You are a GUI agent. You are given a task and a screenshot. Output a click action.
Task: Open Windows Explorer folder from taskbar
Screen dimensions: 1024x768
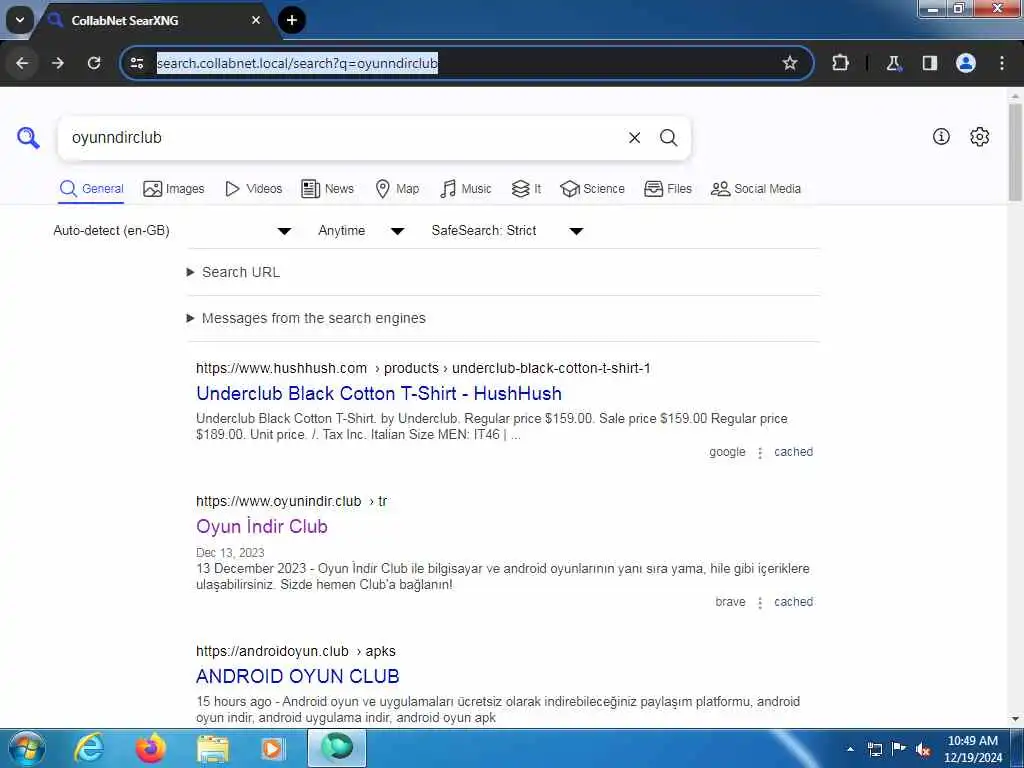tap(212, 748)
